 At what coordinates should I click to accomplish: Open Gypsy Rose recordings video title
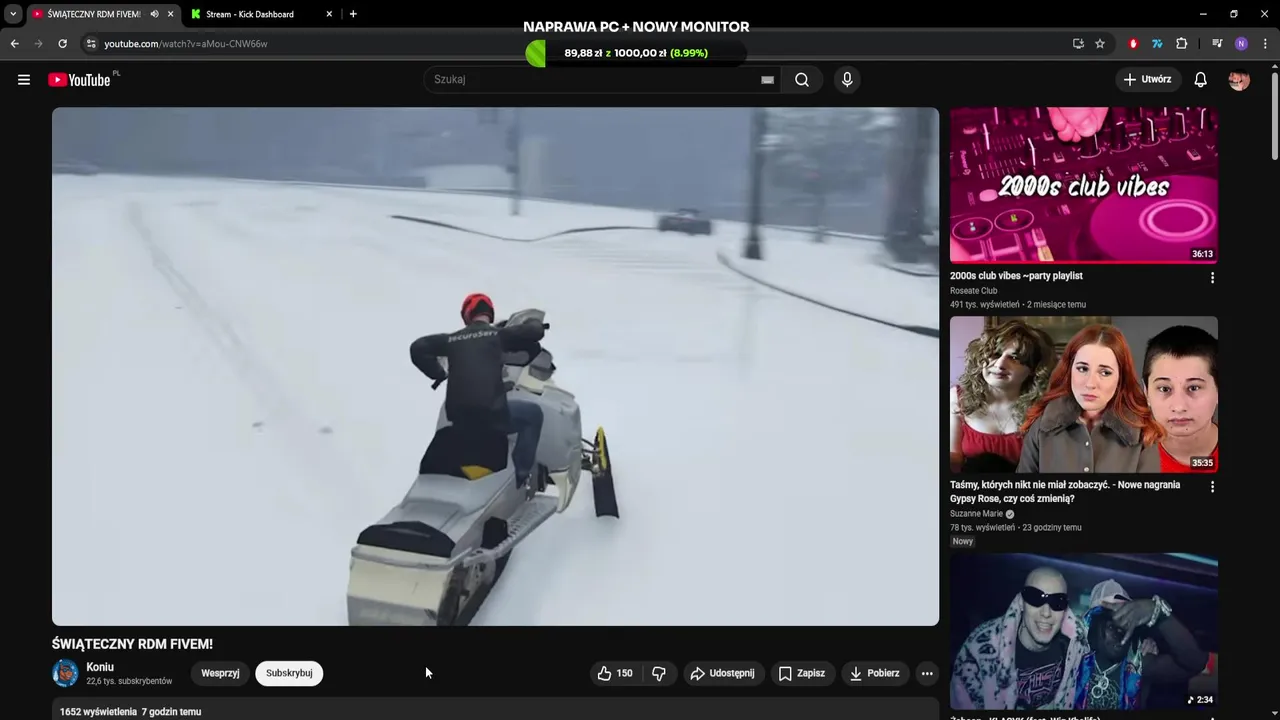[1065, 491]
